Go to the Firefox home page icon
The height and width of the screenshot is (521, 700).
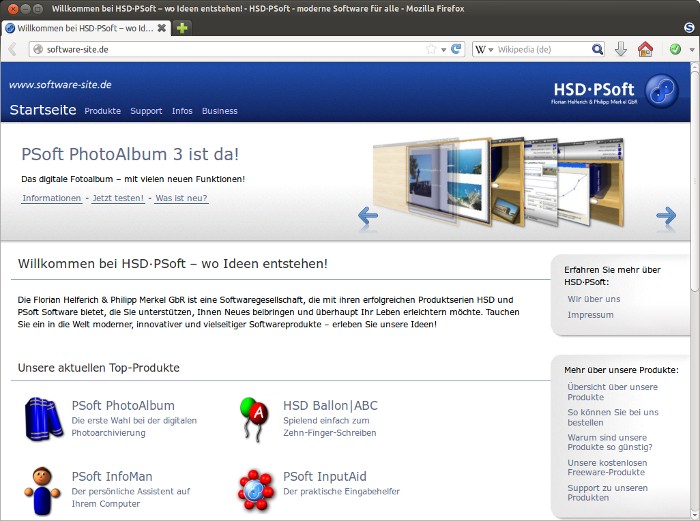tap(645, 49)
